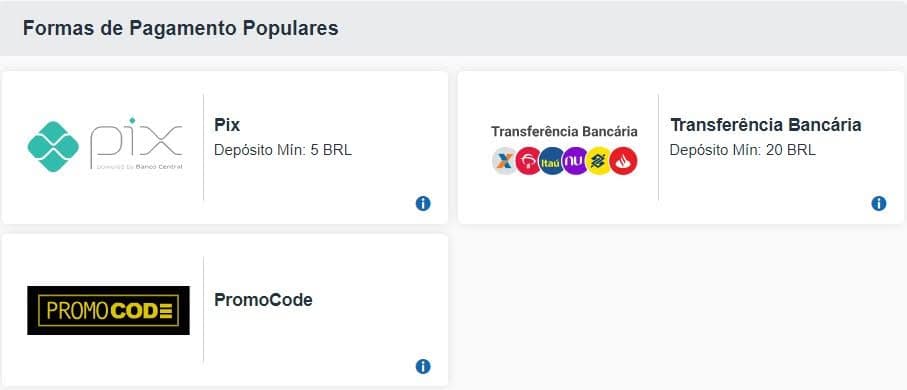907x390 pixels.
Task: Click the teal Pix diamond symbol
Action: (53, 146)
